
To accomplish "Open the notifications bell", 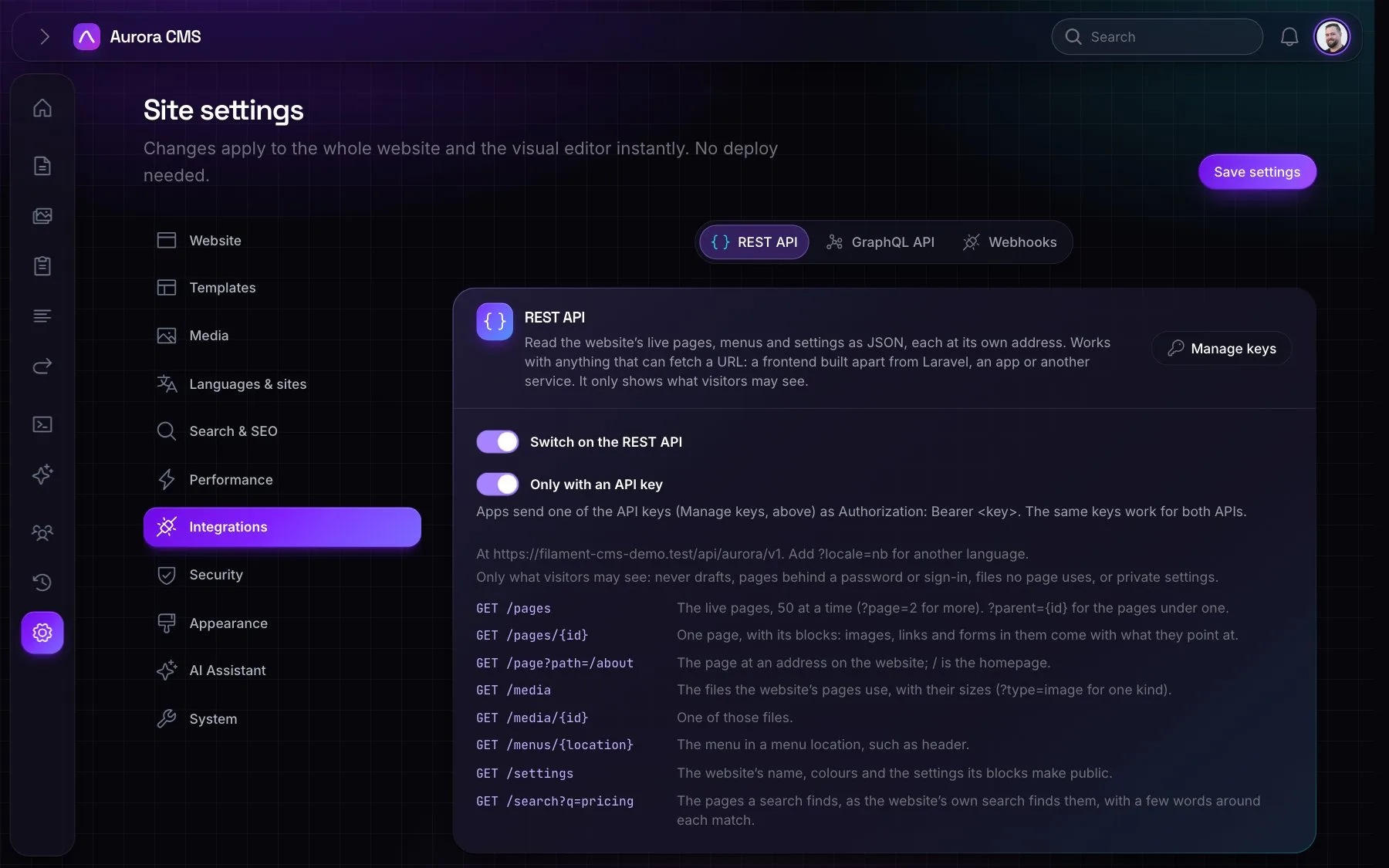I will 1289,36.
